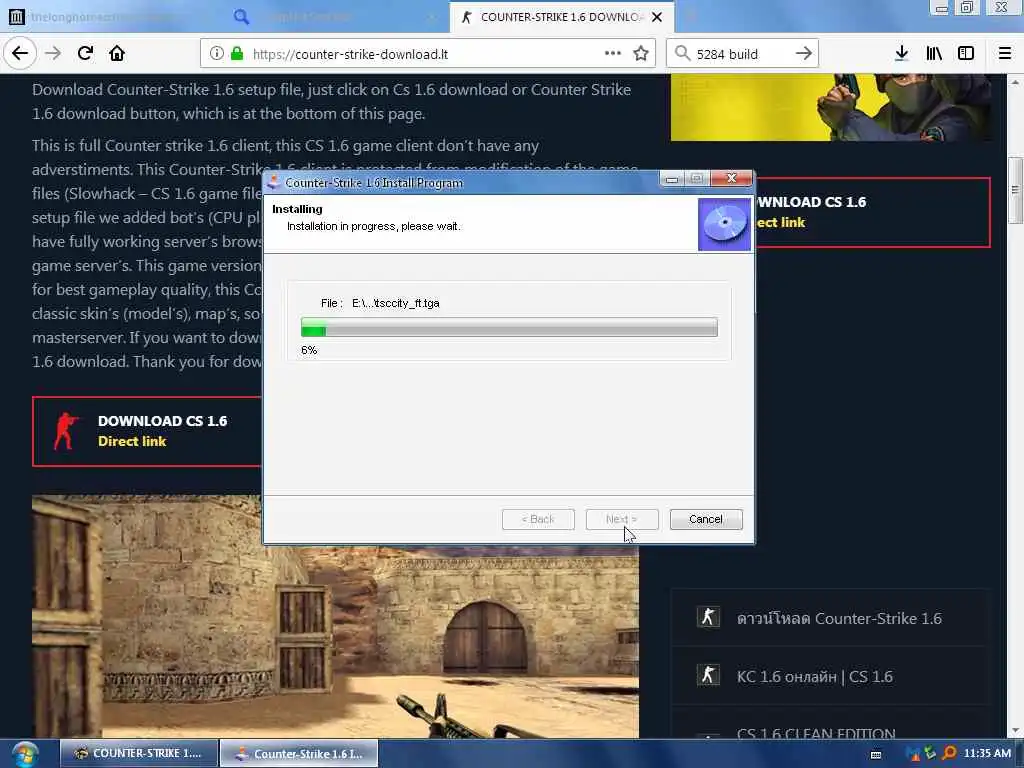1024x768 pixels.
Task: Click the taskbar clock 11:35 AM
Action: click(987, 753)
